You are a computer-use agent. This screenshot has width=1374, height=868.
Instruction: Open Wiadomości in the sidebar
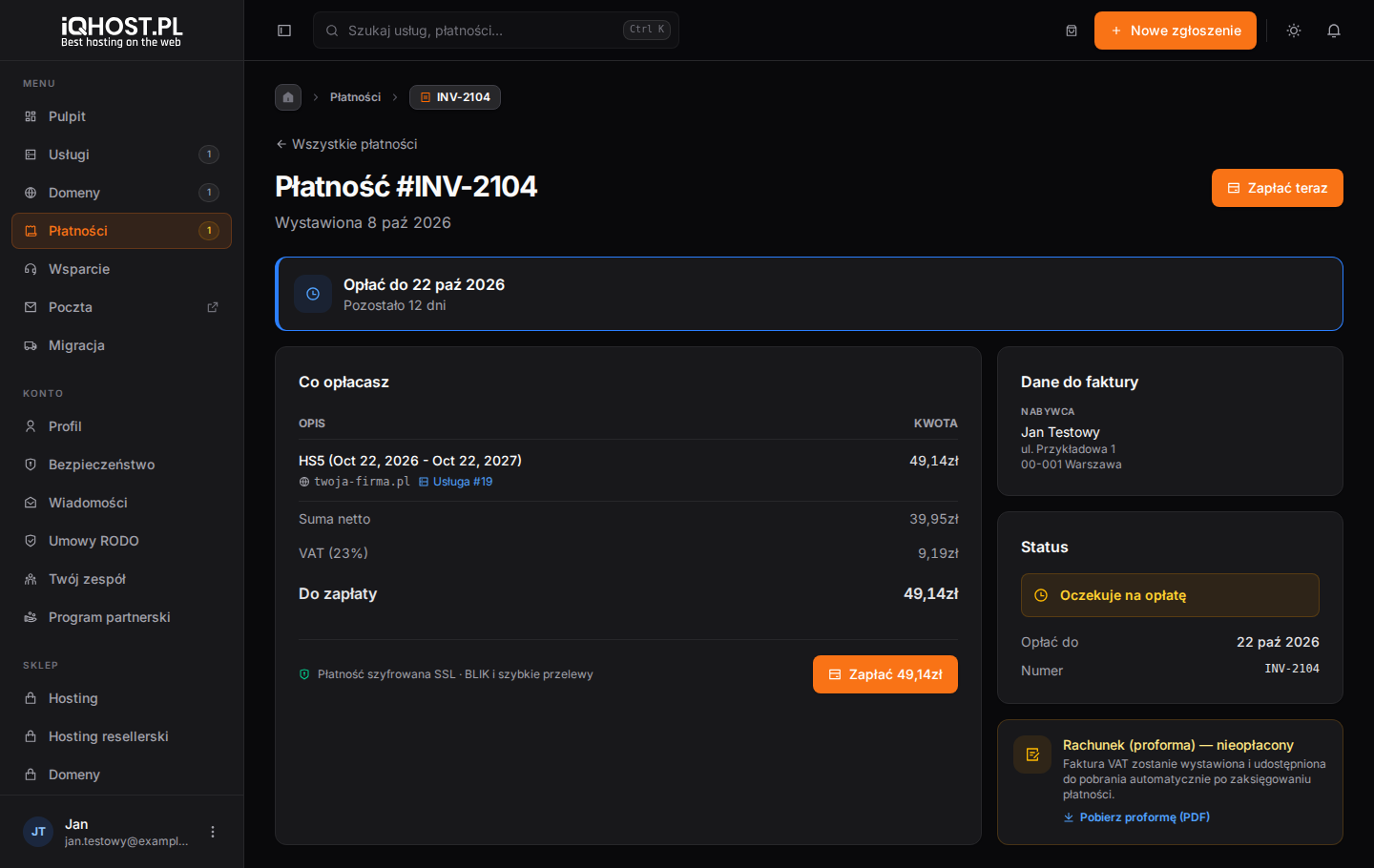121,503
